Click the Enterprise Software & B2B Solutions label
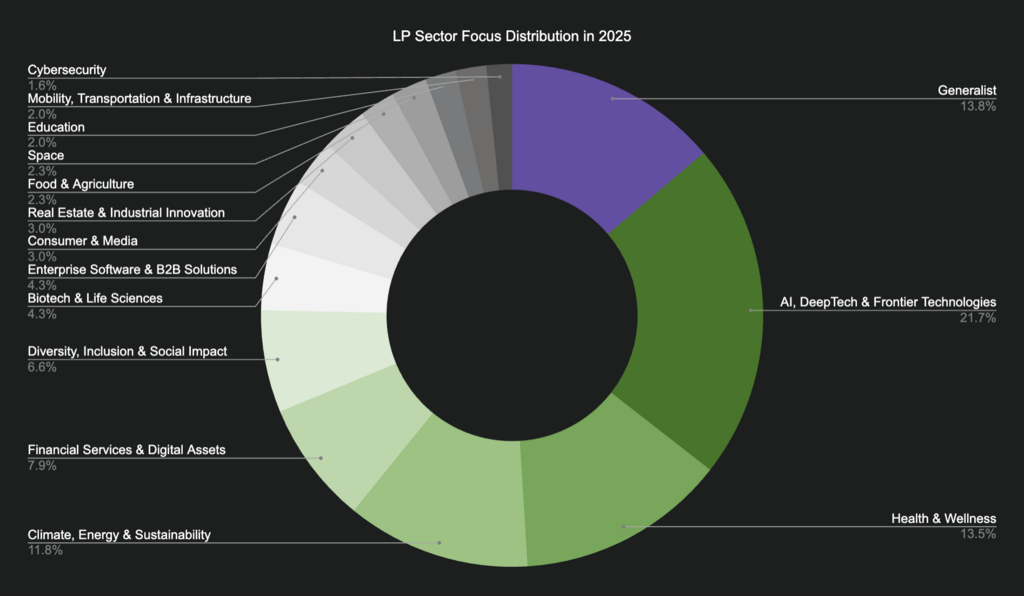1024x596 pixels. tap(132, 269)
